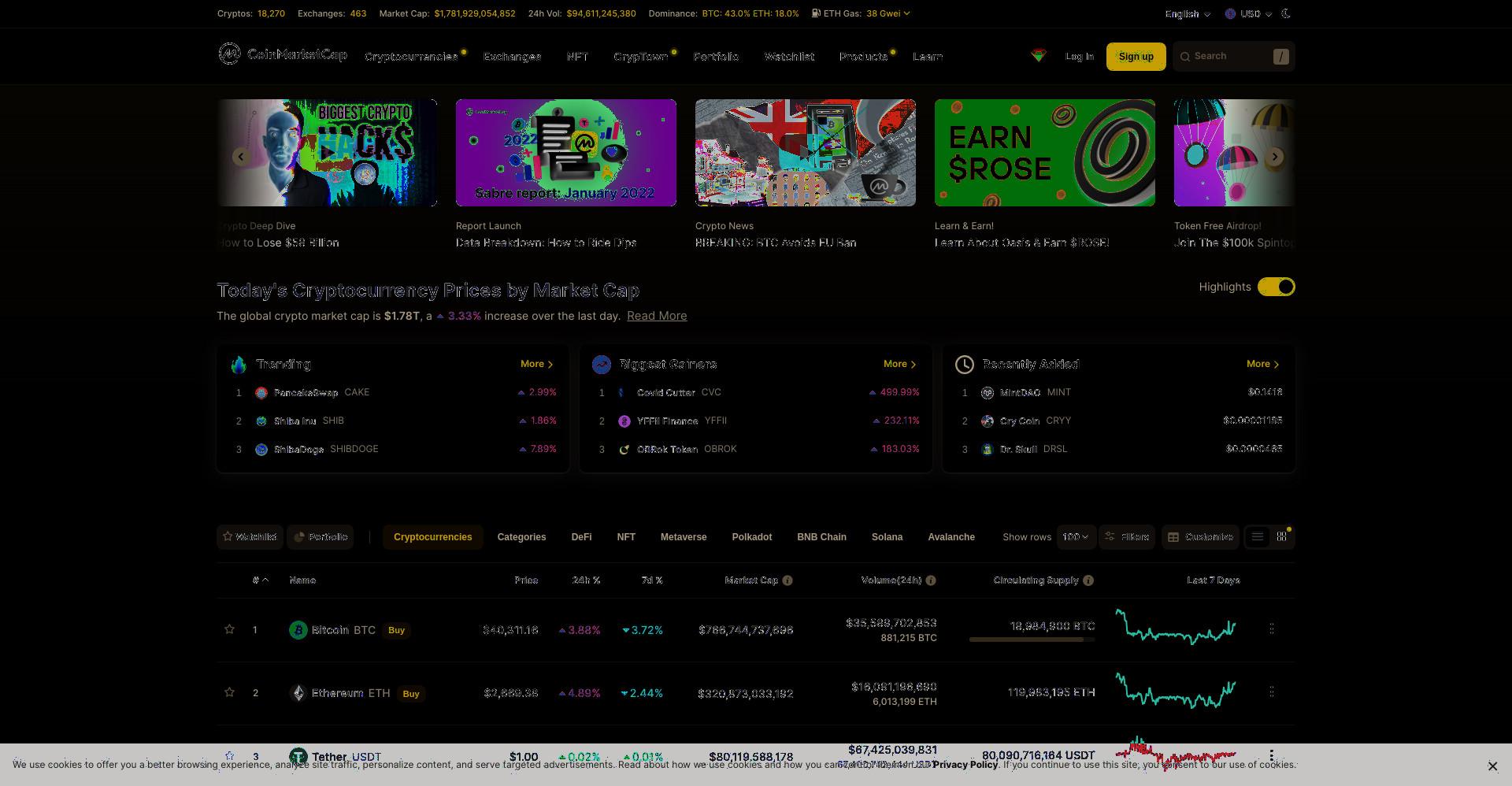Click the Biggest Gainers chart icon
Viewport: 1512px width, 786px height.
602,365
